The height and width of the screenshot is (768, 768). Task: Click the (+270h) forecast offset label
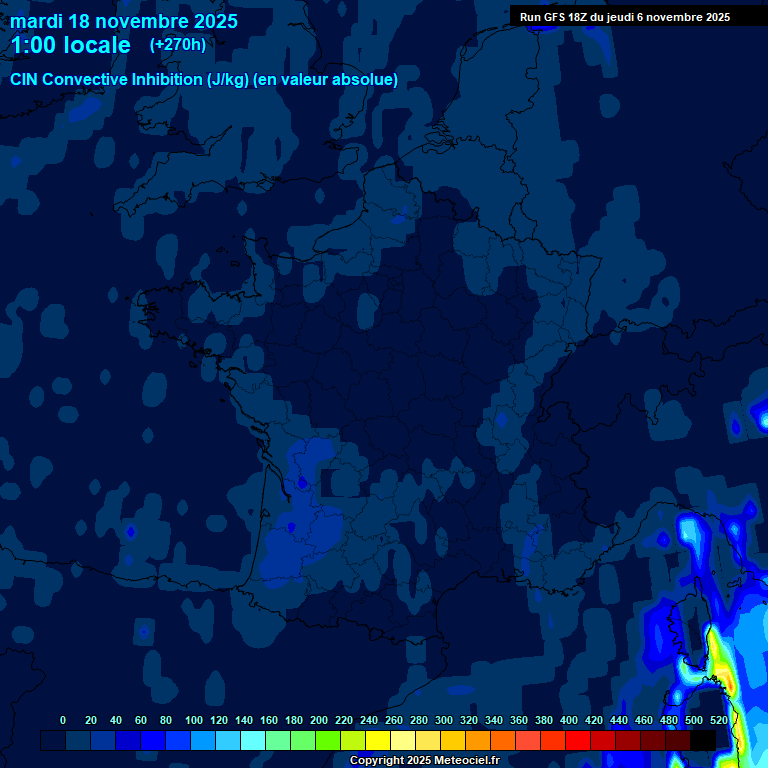(177, 45)
